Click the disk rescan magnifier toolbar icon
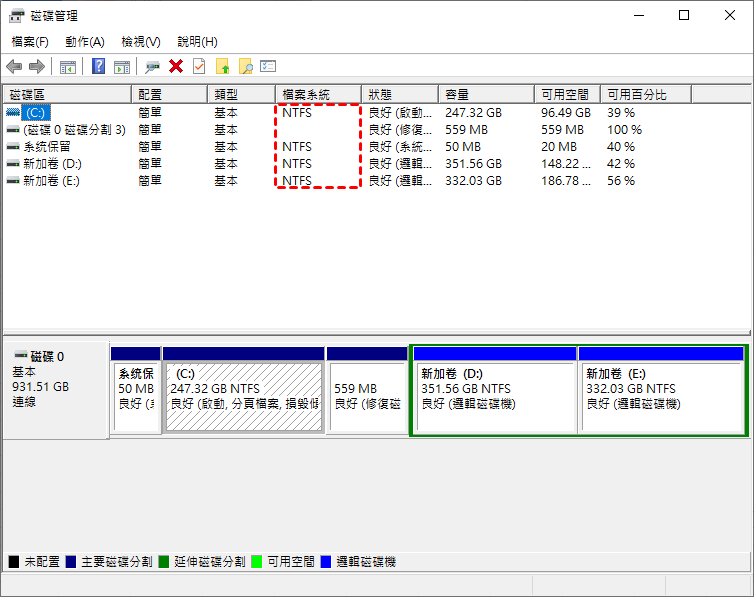 [152, 67]
